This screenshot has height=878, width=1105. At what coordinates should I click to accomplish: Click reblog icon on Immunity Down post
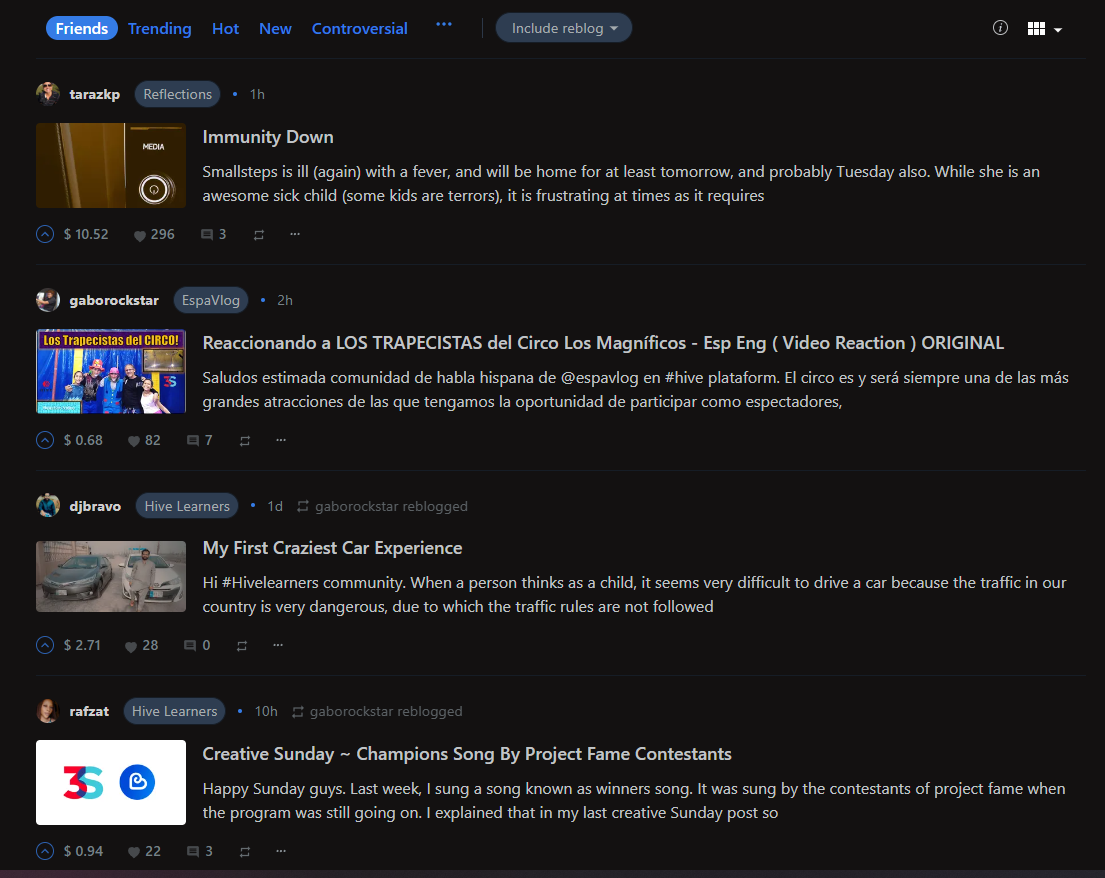[259, 235]
